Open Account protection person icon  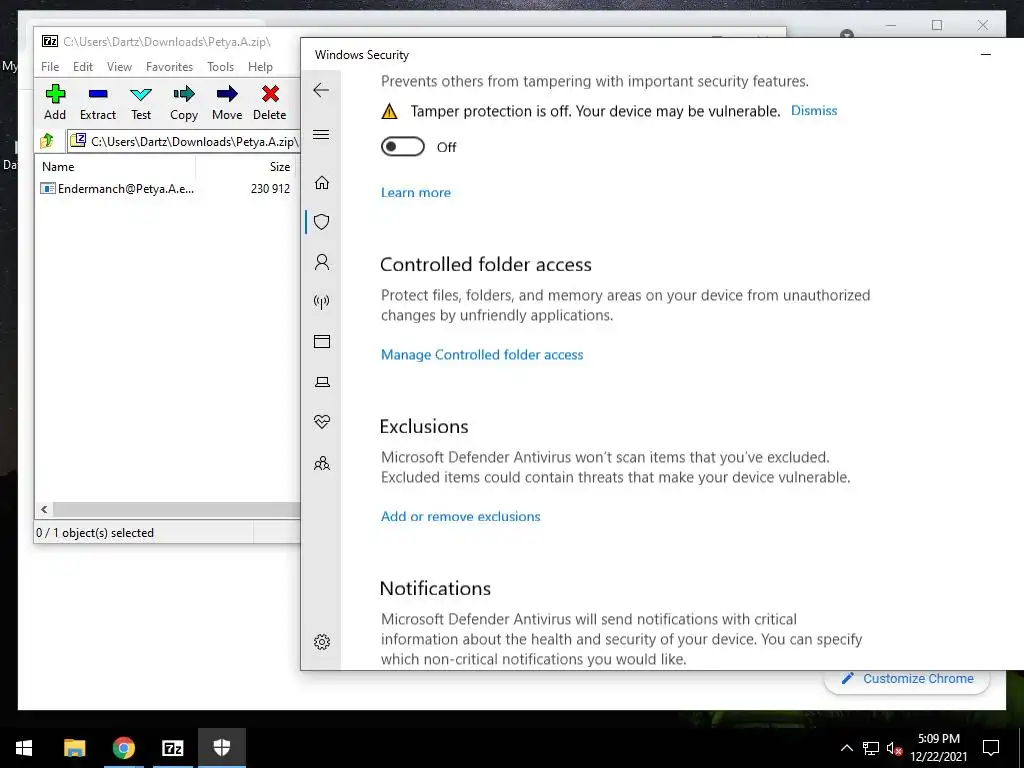pyautogui.click(x=321, y=262)
